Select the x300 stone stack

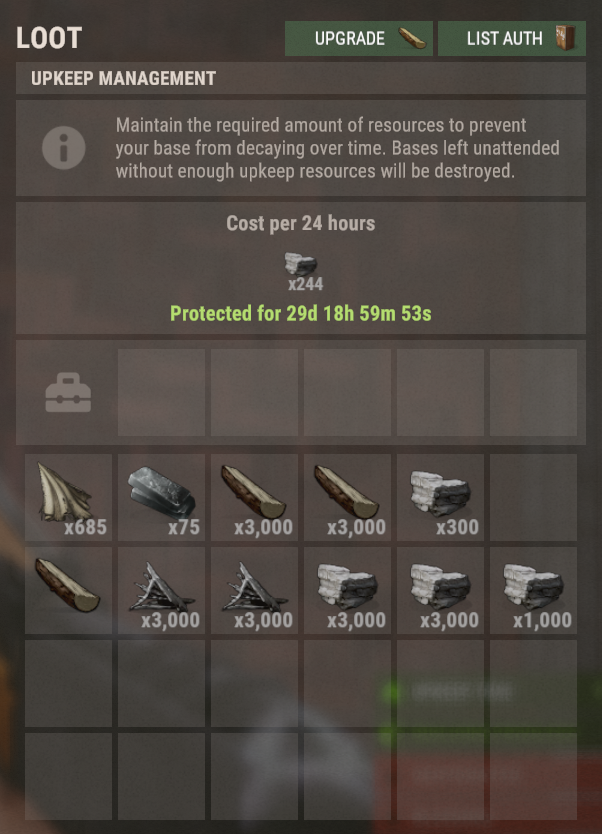pyautogui.click(x=440, y=497)
